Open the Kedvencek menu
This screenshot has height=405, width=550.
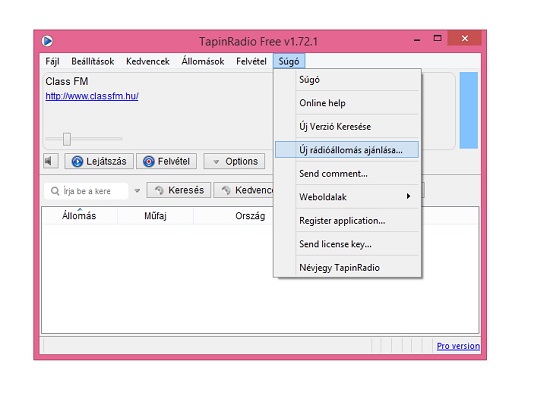click(148, 61)
